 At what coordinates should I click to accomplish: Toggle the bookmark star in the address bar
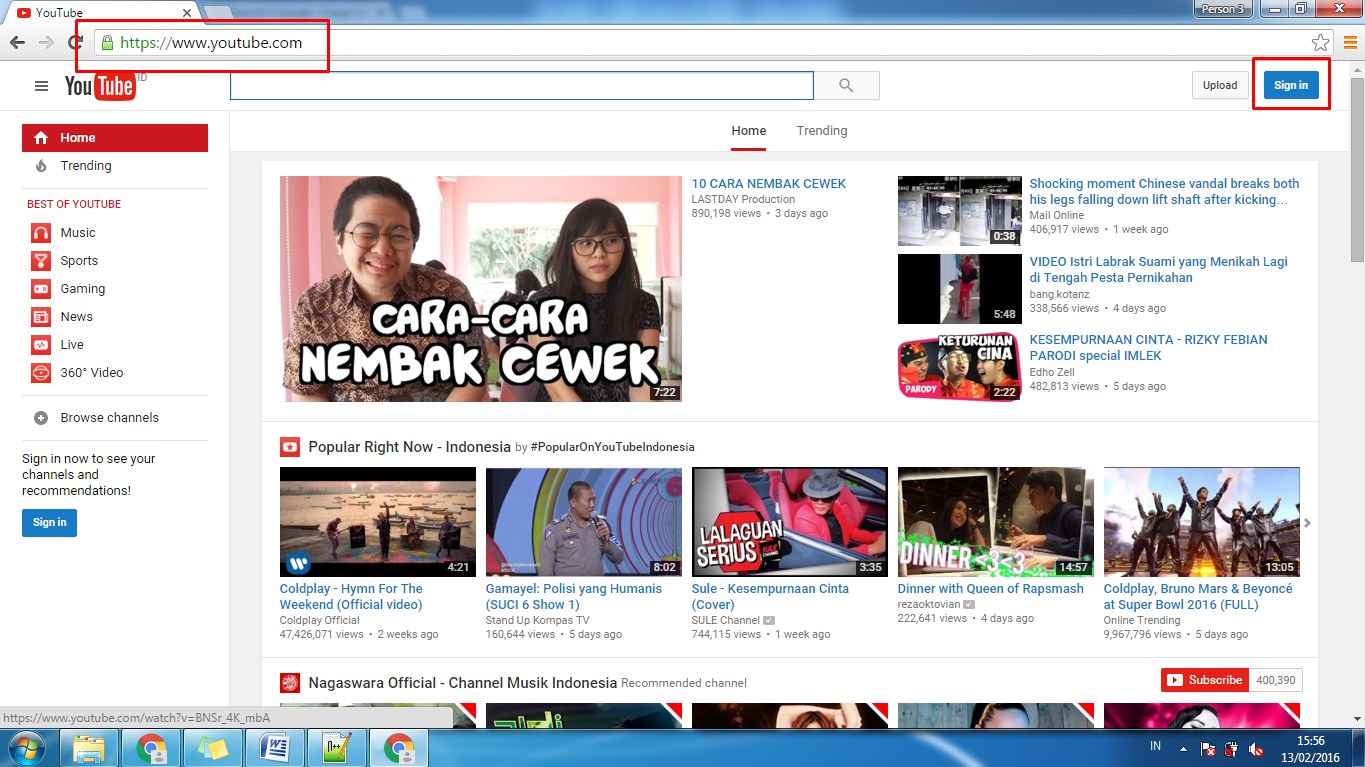pos(1321,43)
